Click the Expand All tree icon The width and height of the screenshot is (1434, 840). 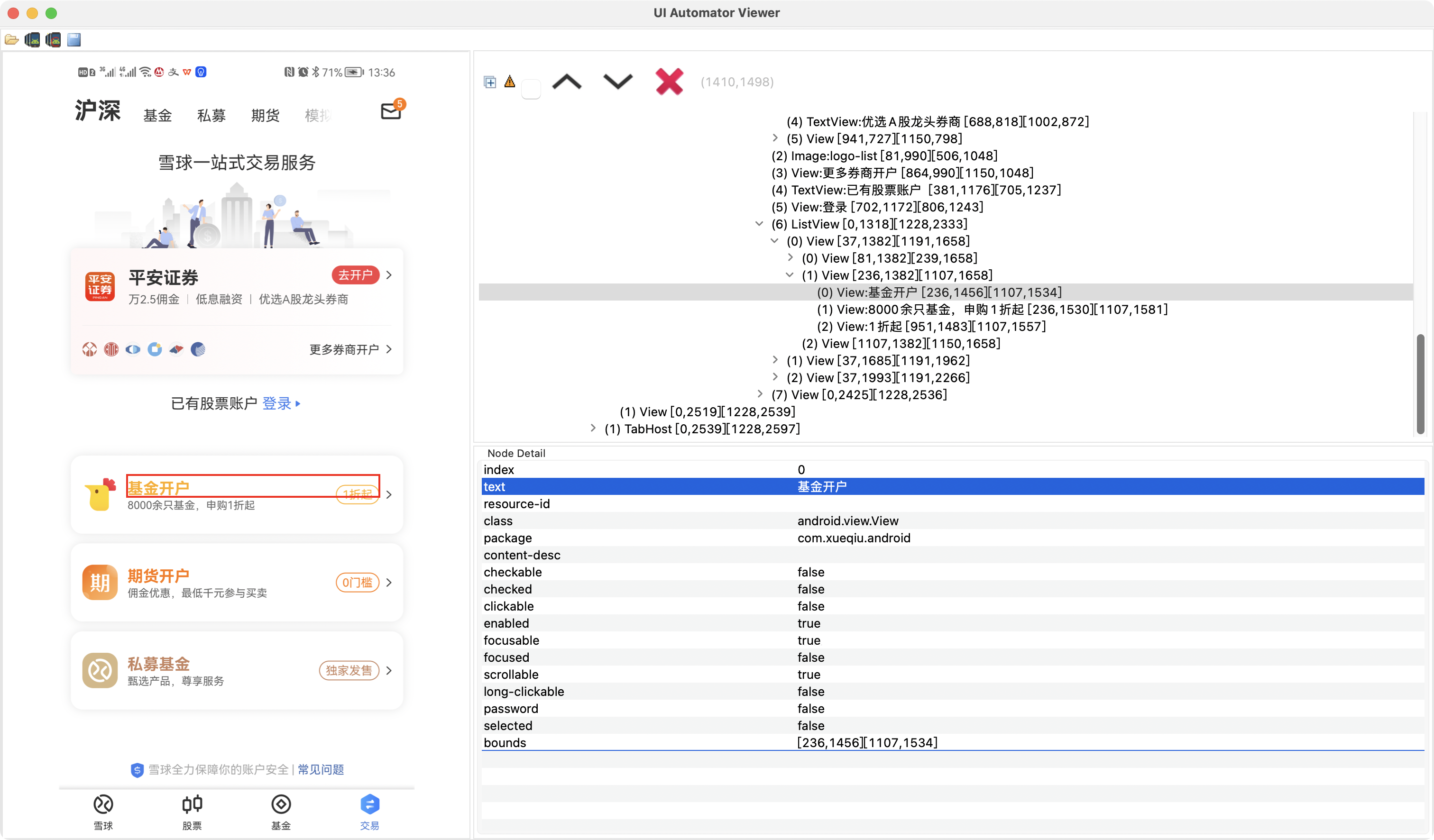[489, 82]
